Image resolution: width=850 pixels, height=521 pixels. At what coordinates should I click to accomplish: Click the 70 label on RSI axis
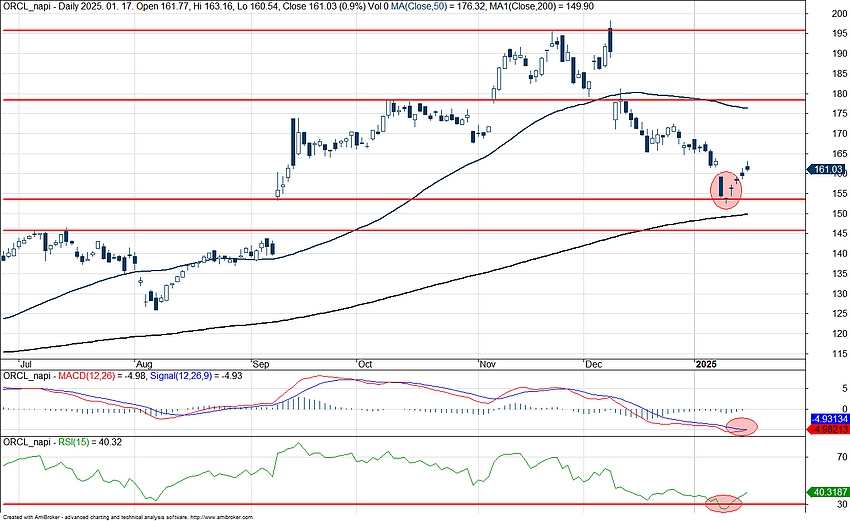pos(842,457)
